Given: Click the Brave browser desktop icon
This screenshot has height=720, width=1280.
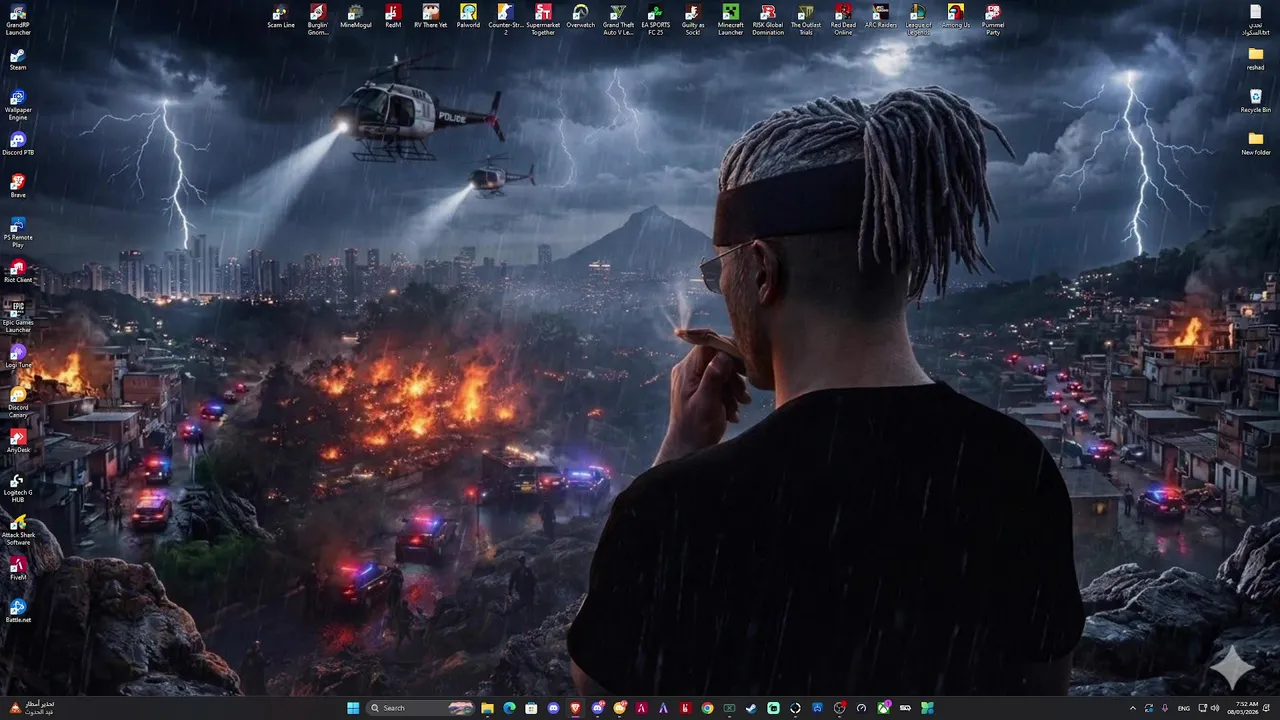Looking at the screenshot, I should point(18,186).
